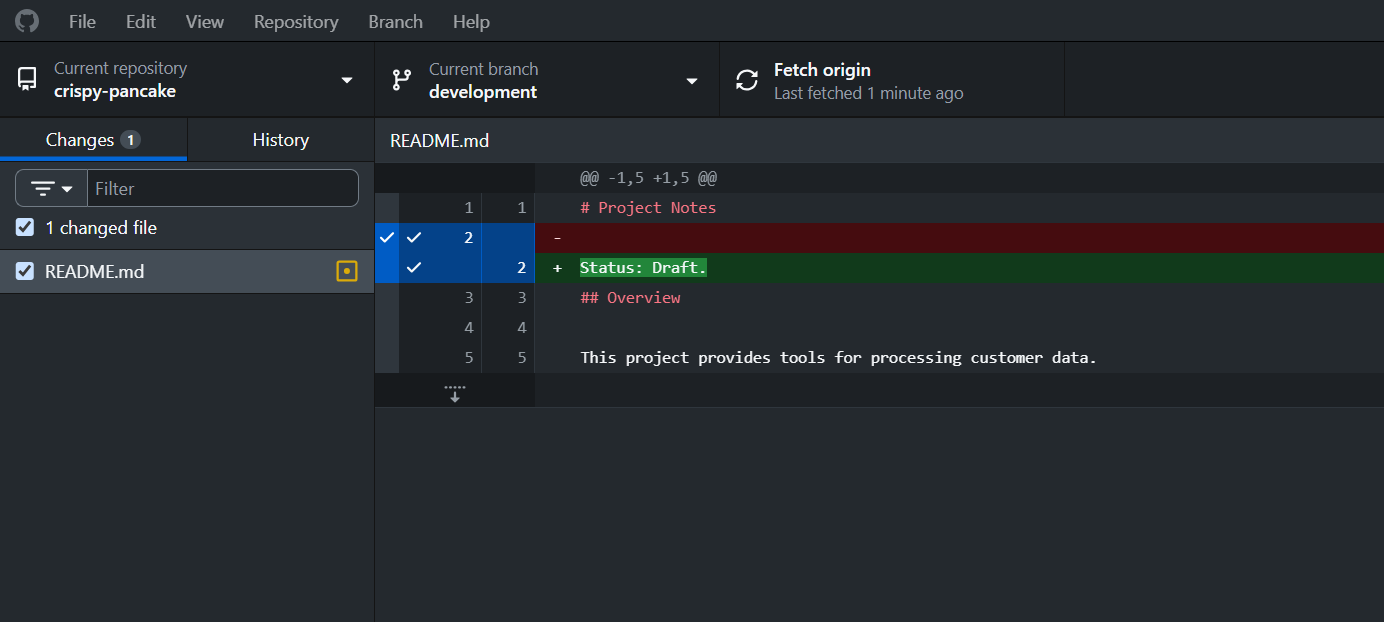The image size is (1384, 622).
Task: Open the Repository menu
Action: [296, 21]
